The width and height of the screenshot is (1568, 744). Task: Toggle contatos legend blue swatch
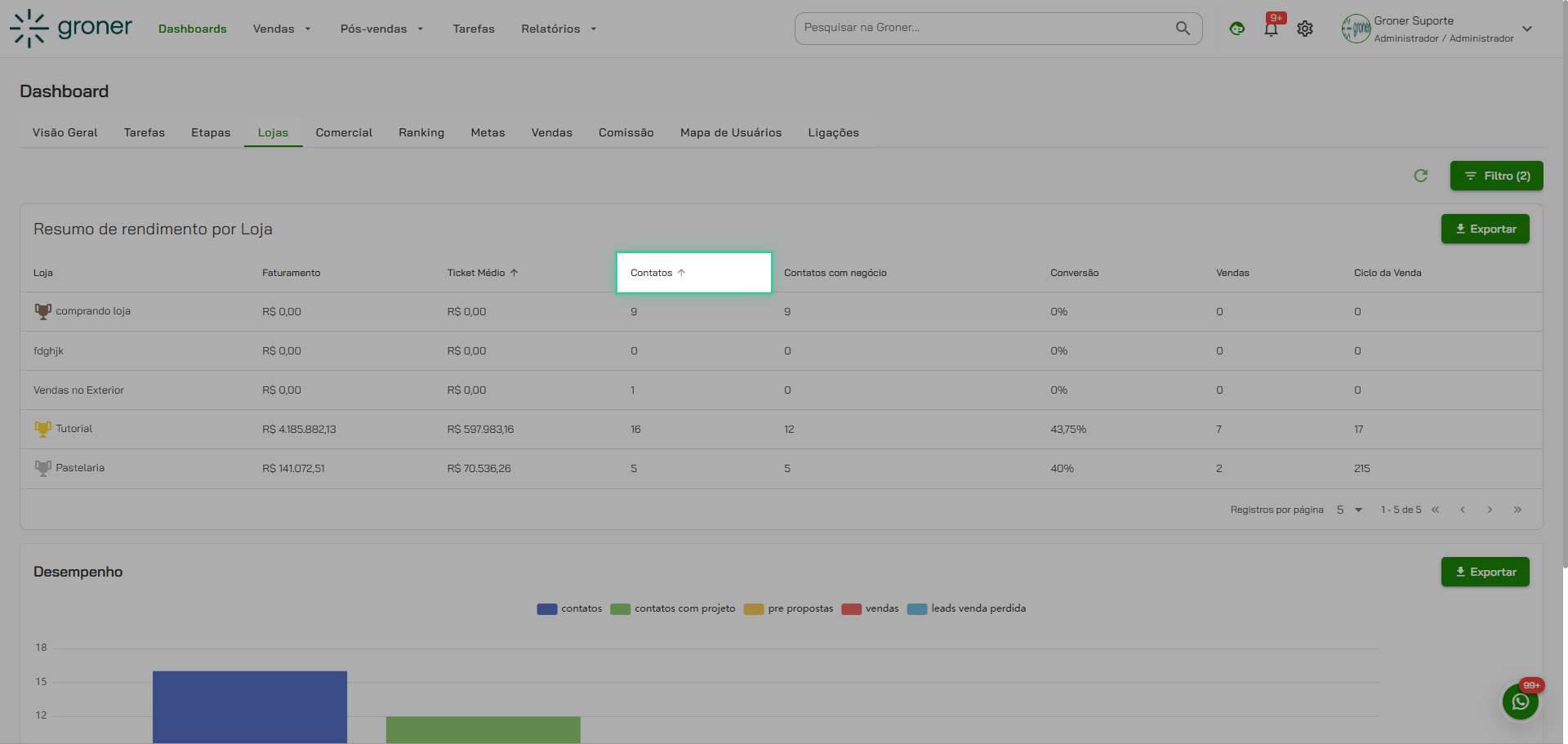(x=546, y=609)
